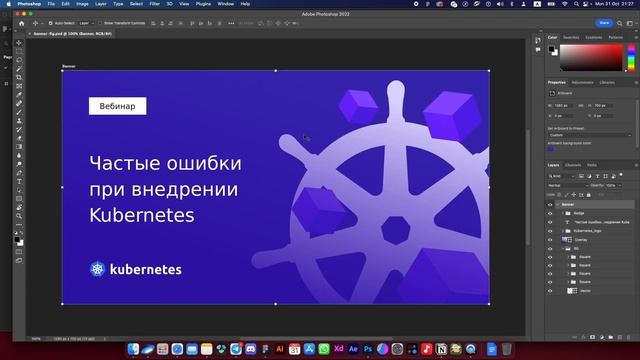
Task: Select the Move tool in the toolbar
Action: 19,43
